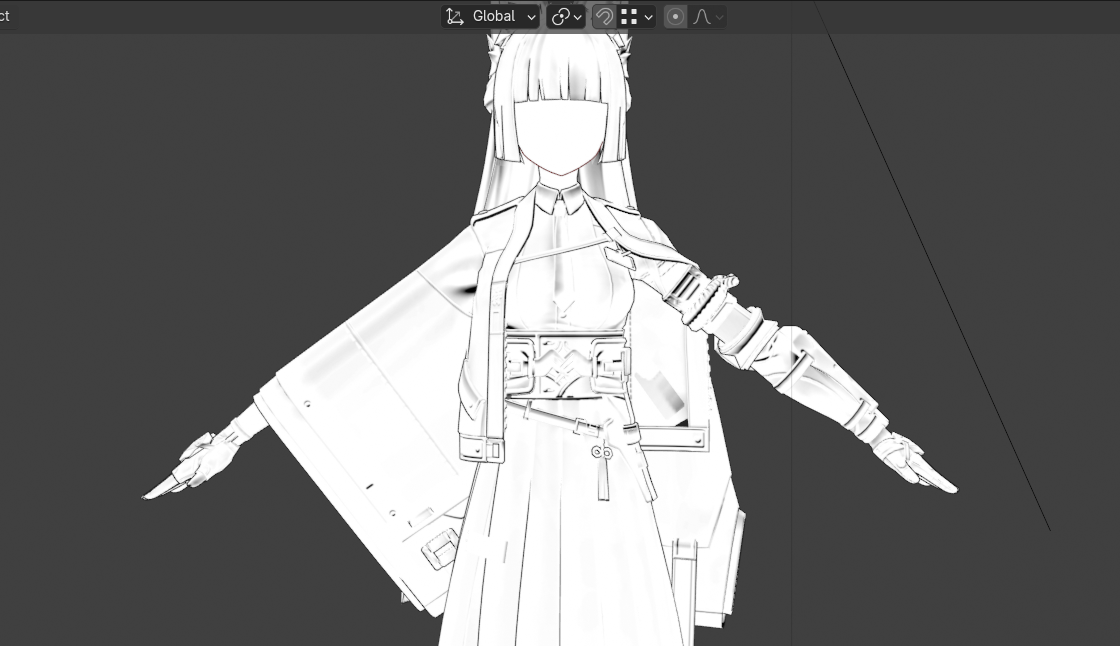Click the partially visible Object mode button
The width and height of the screenshot is (1120, 646).
click(5, 17)
